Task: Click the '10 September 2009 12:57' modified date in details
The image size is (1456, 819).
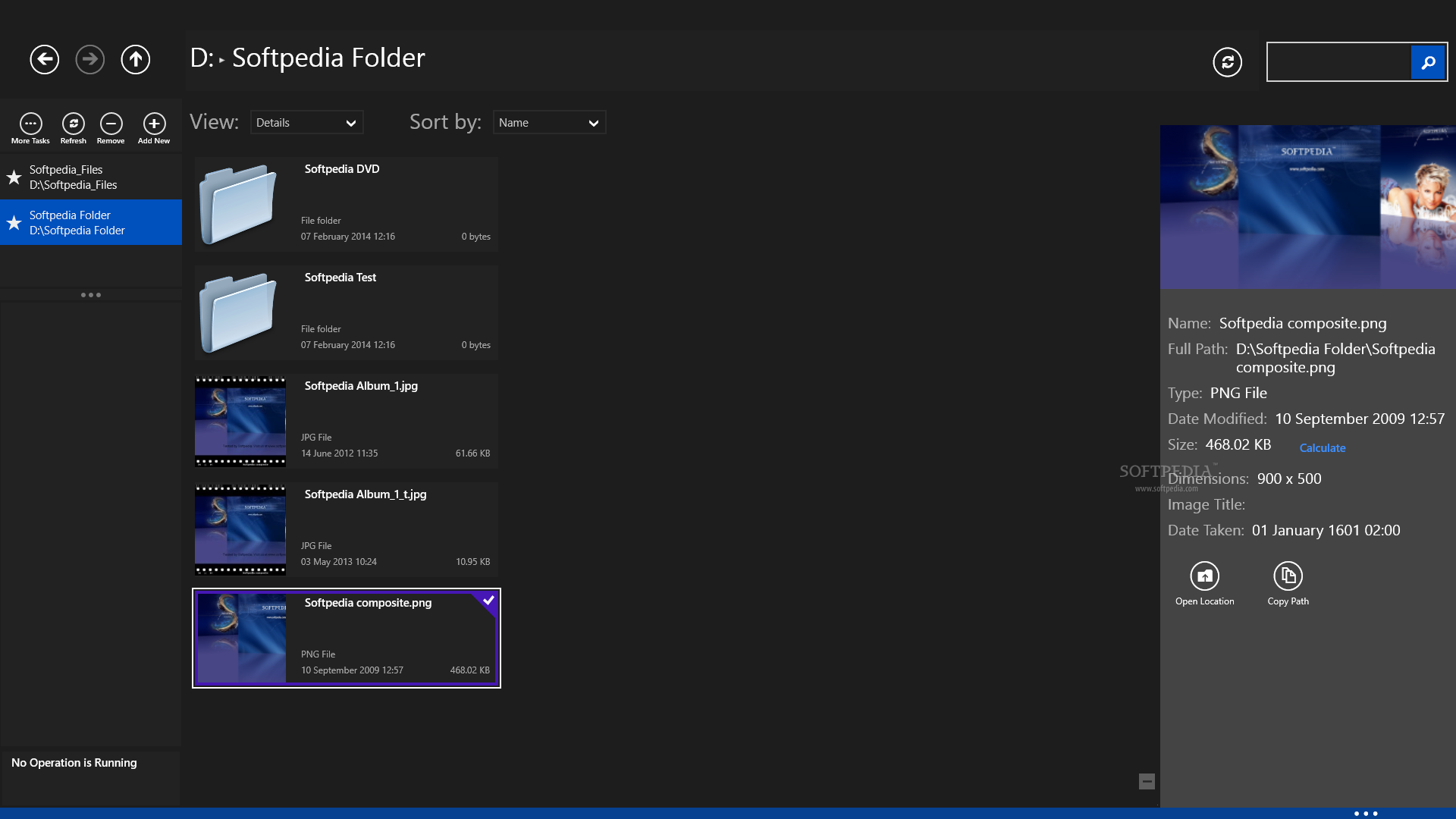Action: point(1360,419)
